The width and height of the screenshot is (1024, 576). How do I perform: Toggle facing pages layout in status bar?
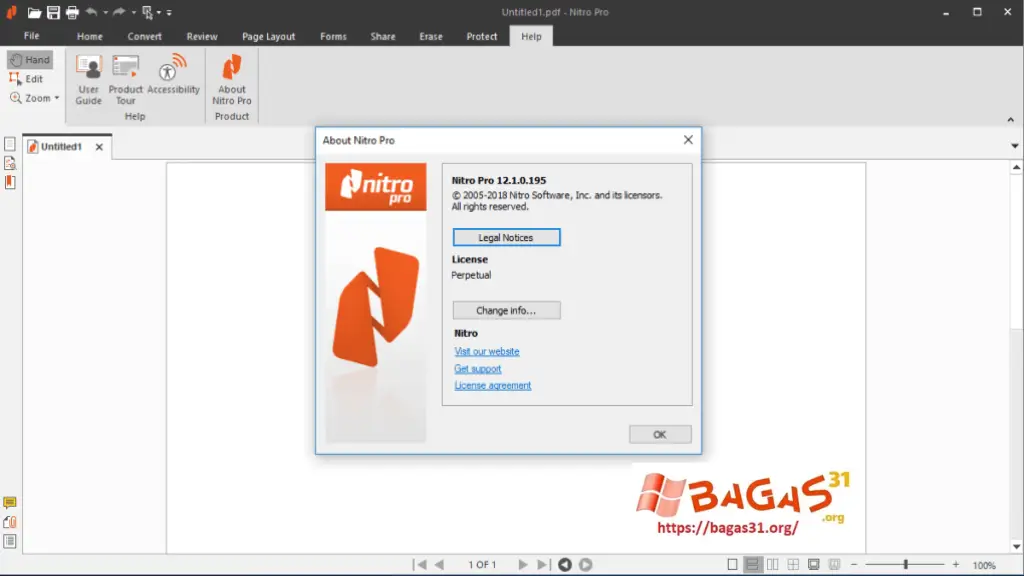click(x=772, y=565)
